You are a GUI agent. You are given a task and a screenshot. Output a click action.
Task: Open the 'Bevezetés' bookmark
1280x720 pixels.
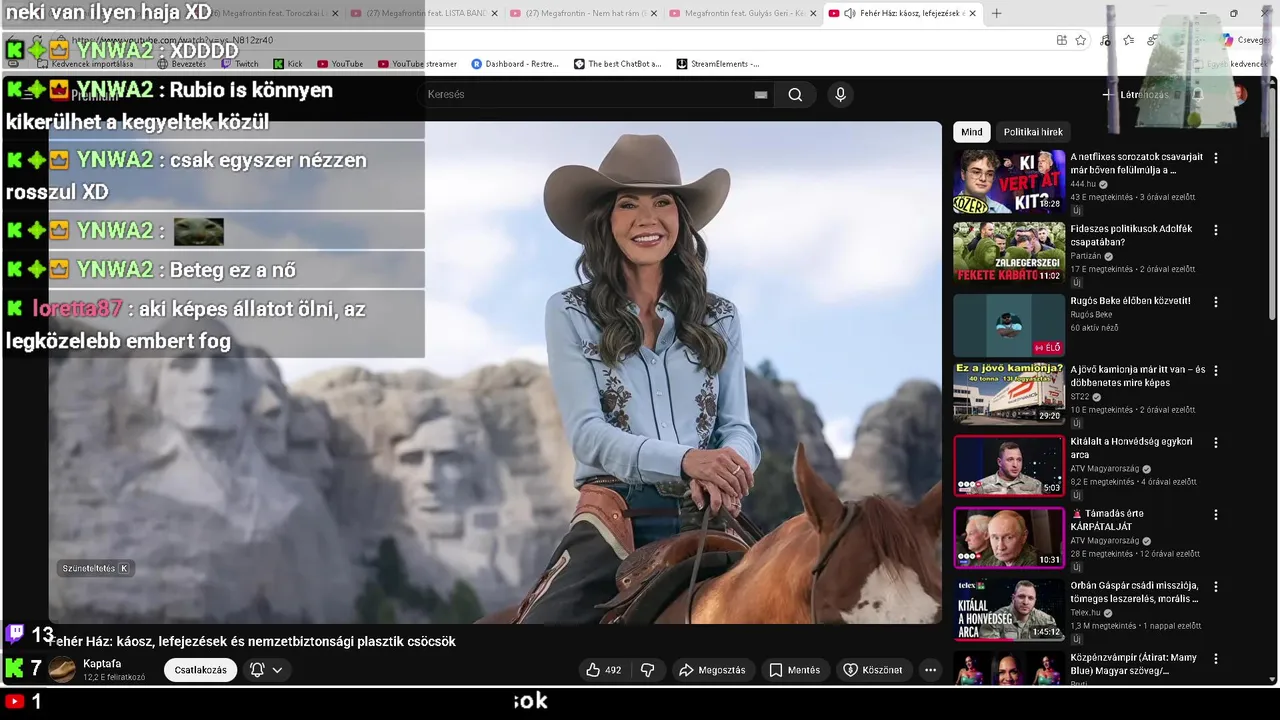[x=182, y=64]
